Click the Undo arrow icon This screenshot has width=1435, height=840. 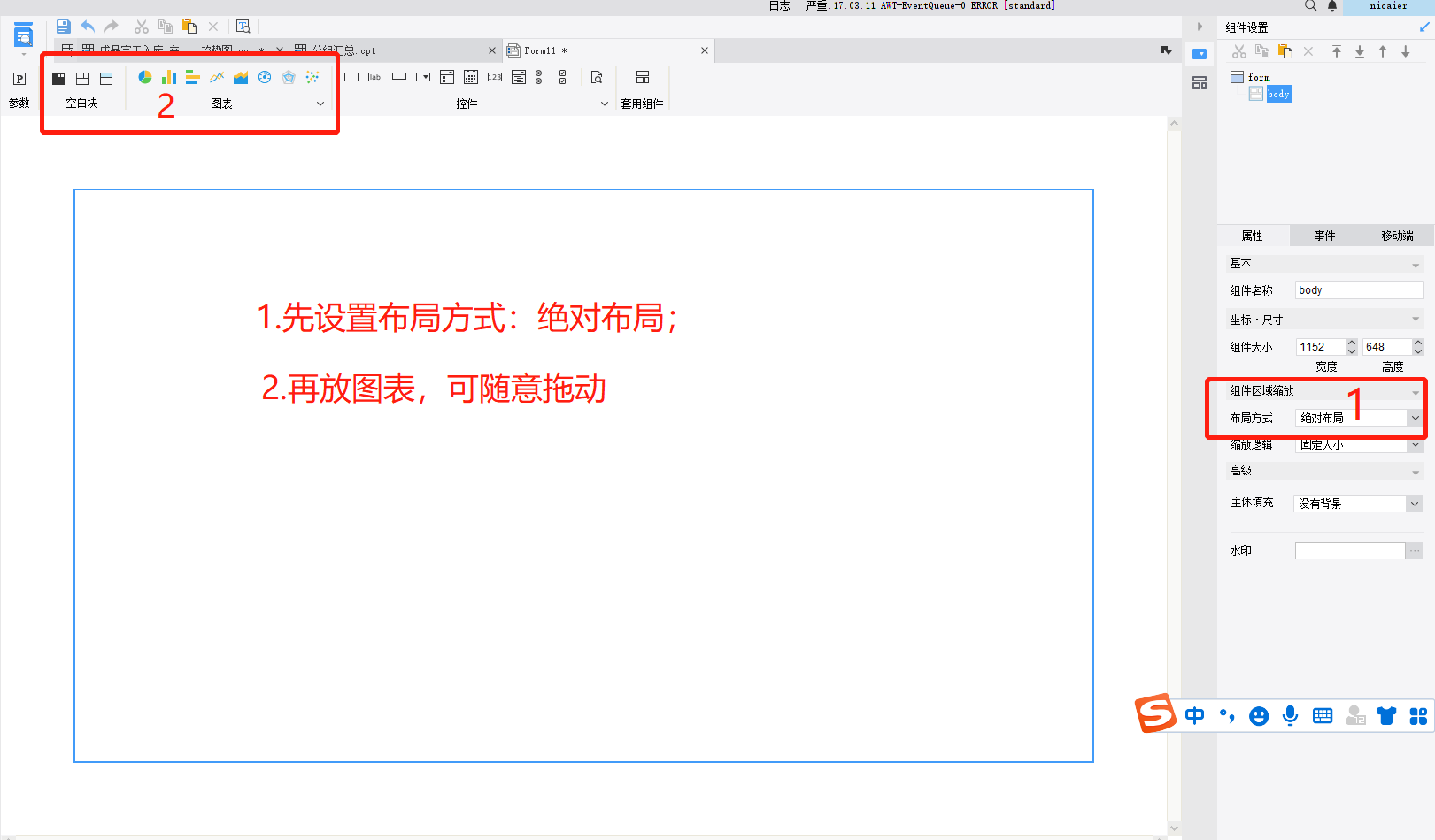pyautogui.click(x=88, y=27)
